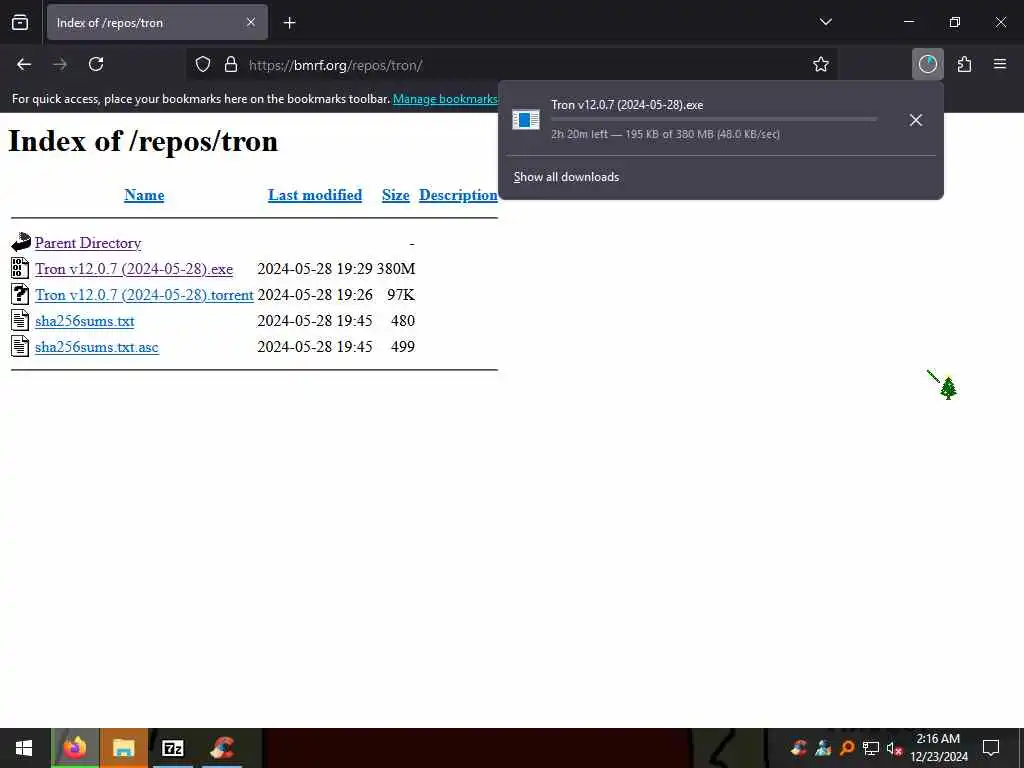Cancel the Tron exe download

pyautogui.click(x=916, y=120)
